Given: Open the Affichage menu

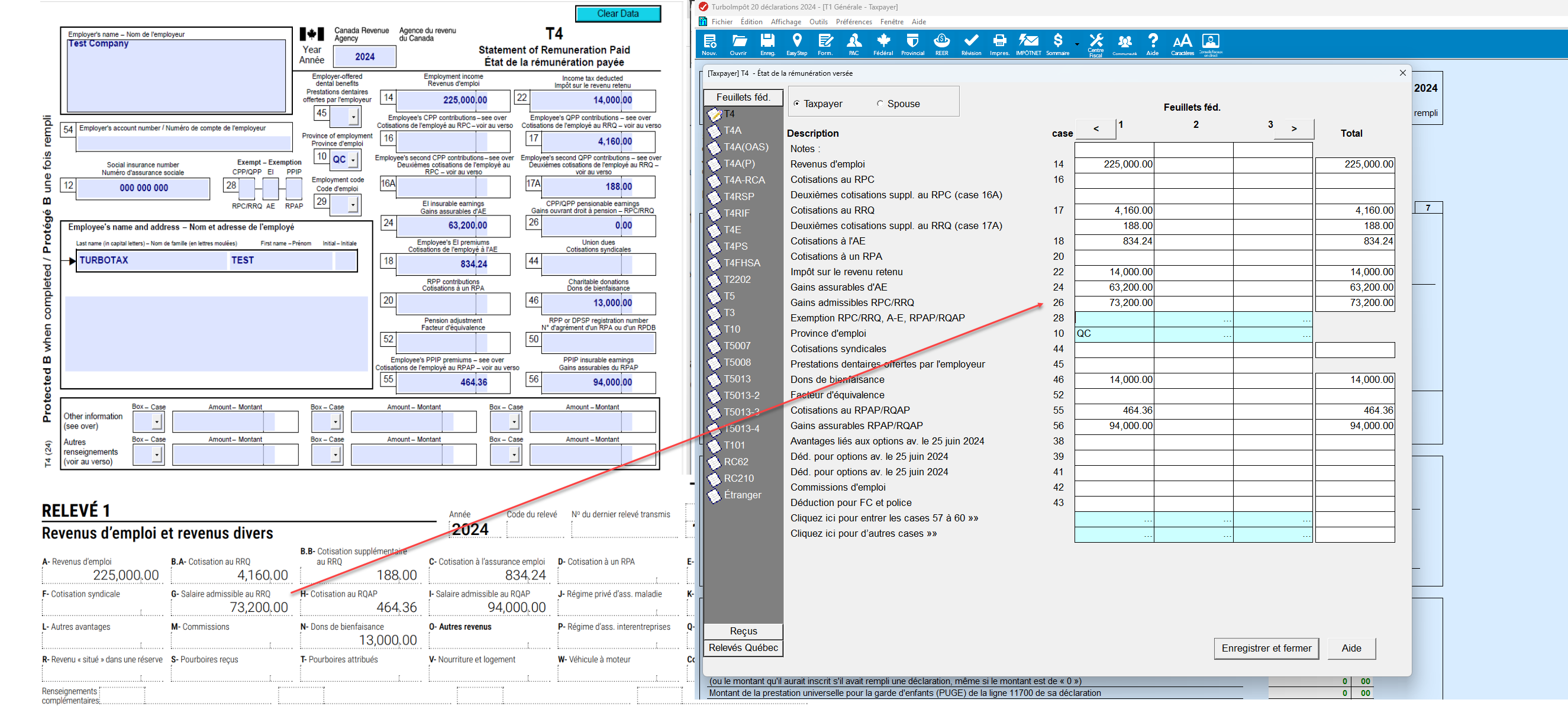Looking at the screenshot, I should coord(786,22).
